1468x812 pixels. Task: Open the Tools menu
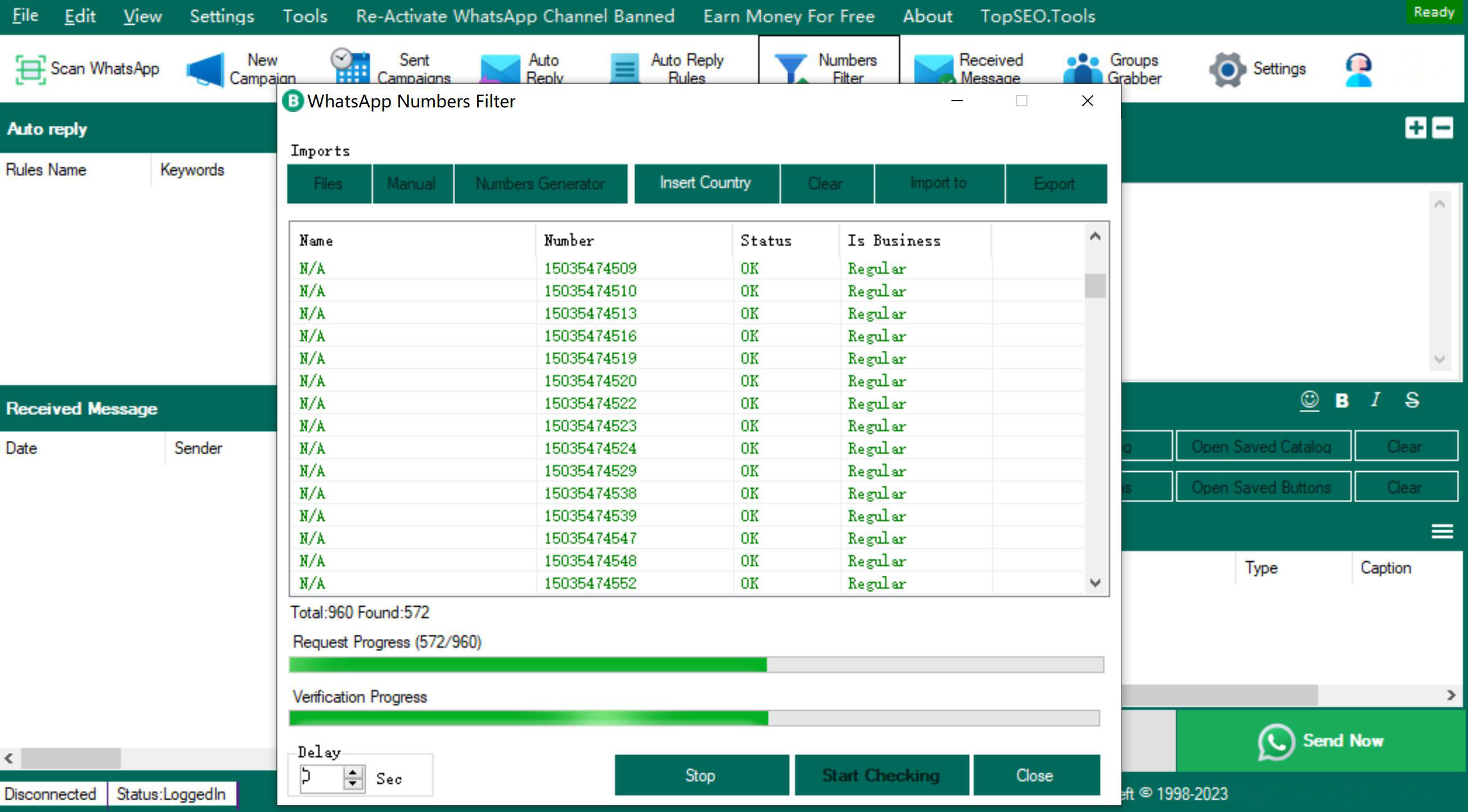305,16
